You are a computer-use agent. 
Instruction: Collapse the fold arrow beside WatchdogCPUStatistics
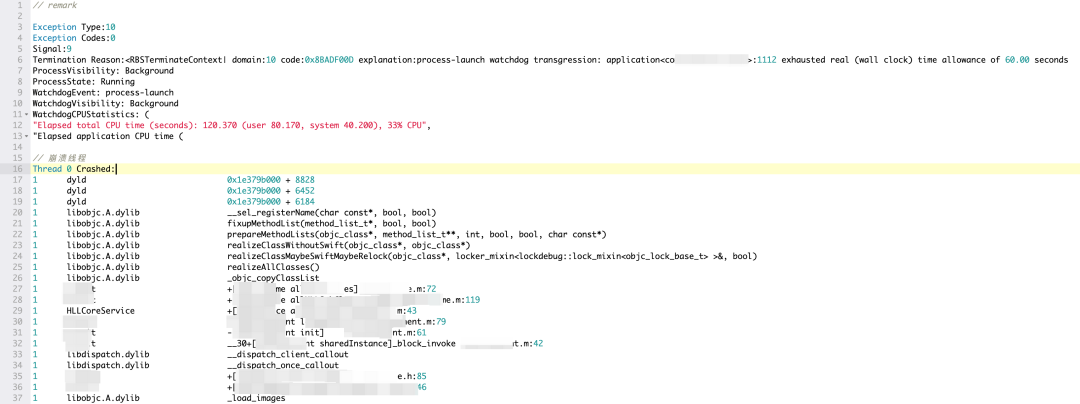coord(26,114)
